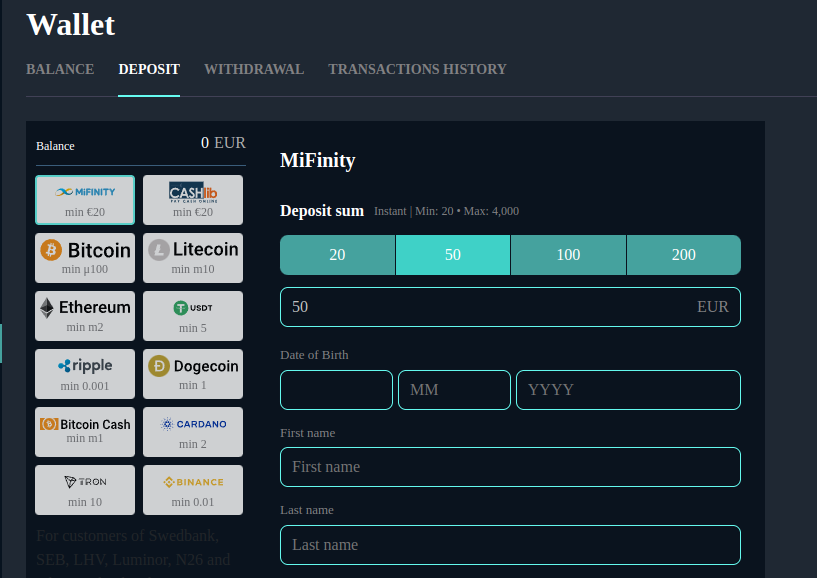Screen dimensions: 817x578
Task: Focus the birth year YYYY field
Action: [x=628, y=390]
